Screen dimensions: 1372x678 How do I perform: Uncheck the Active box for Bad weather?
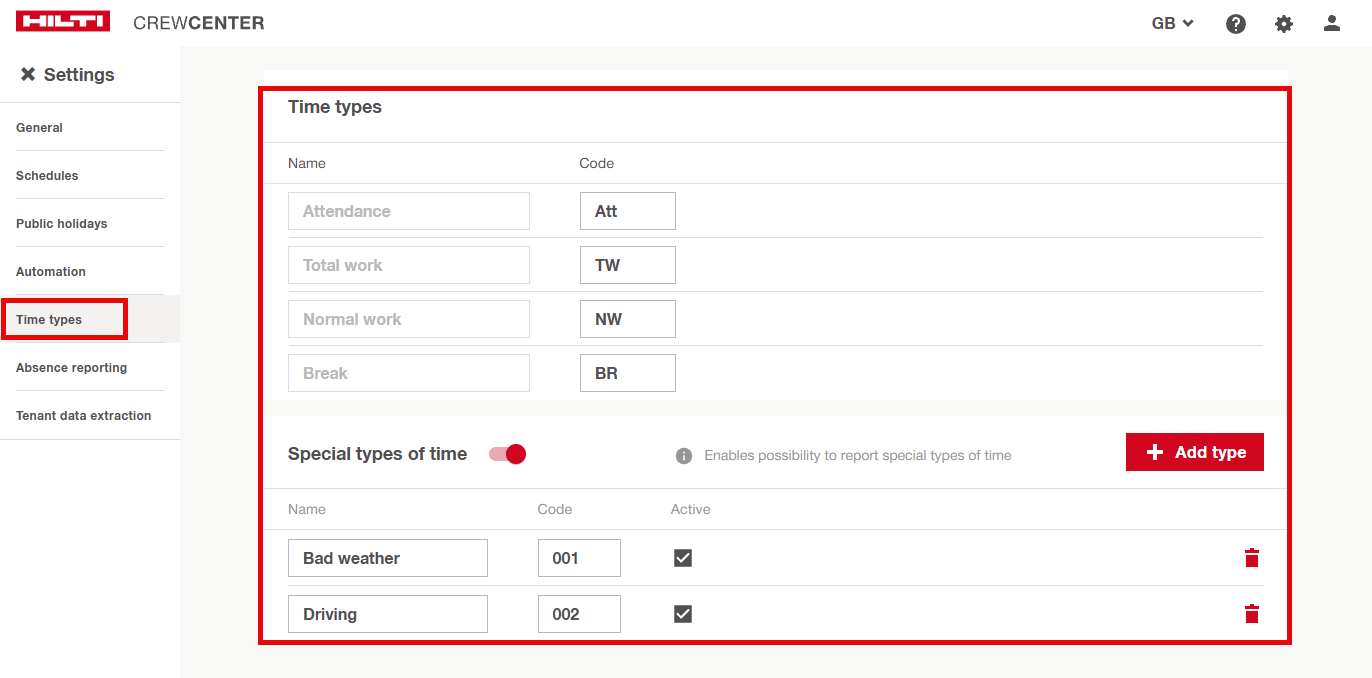point(683,558)
